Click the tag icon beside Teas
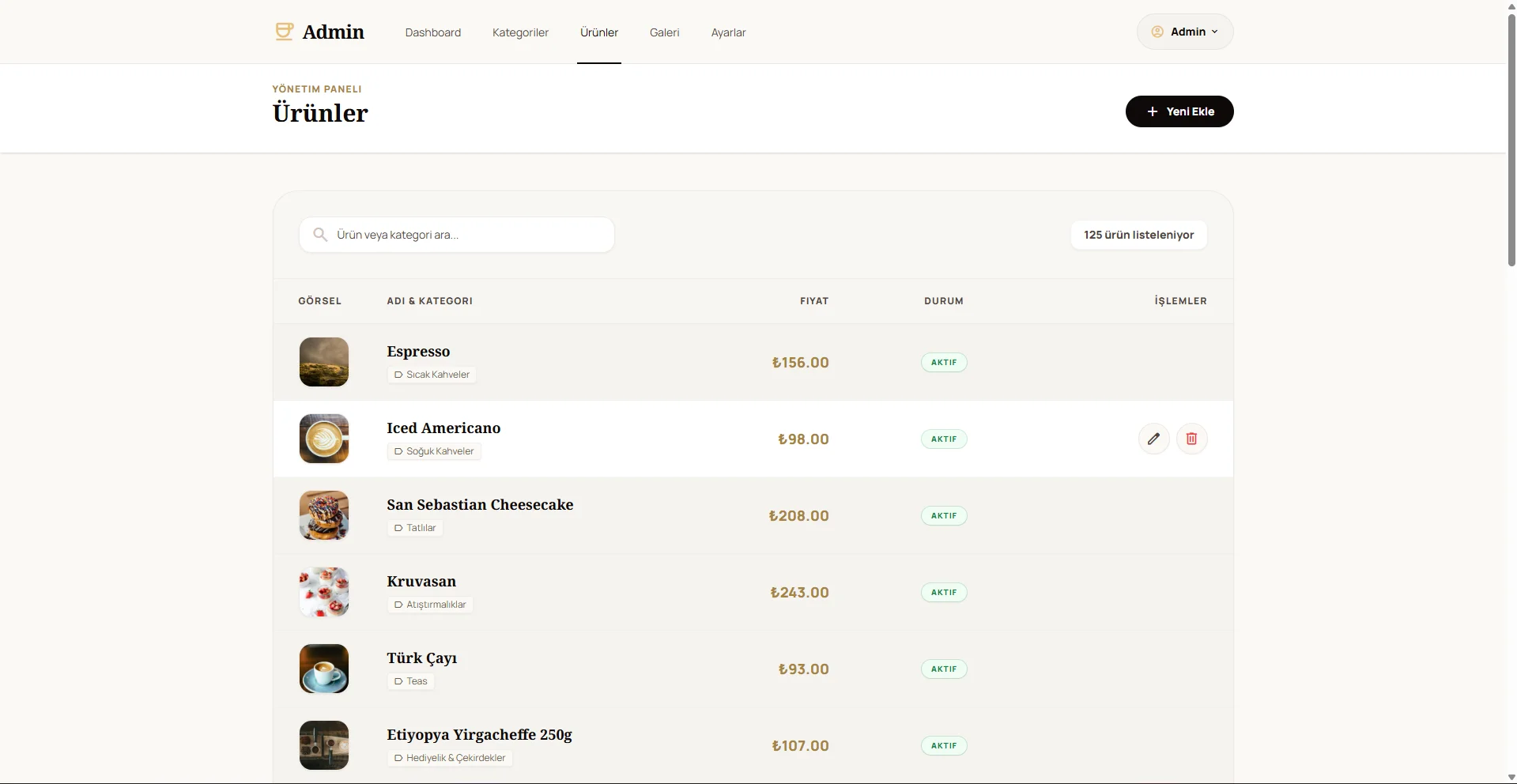The image size is (1517, 784). click(x=398, y=681)
